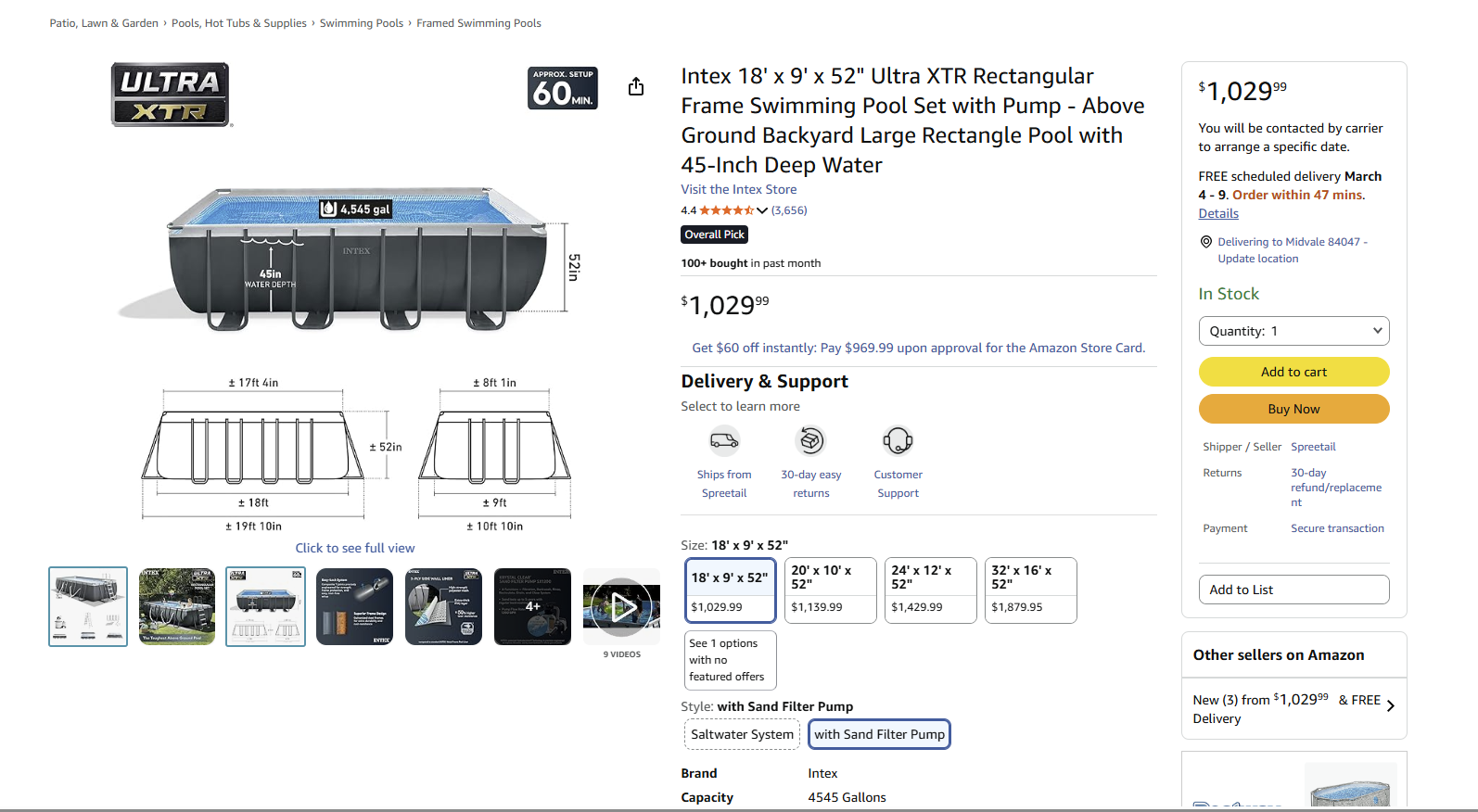Select the 24' x 12' x 52" size option
Image resolution: width=1478 pixels, height=812 pixels.
930,590
